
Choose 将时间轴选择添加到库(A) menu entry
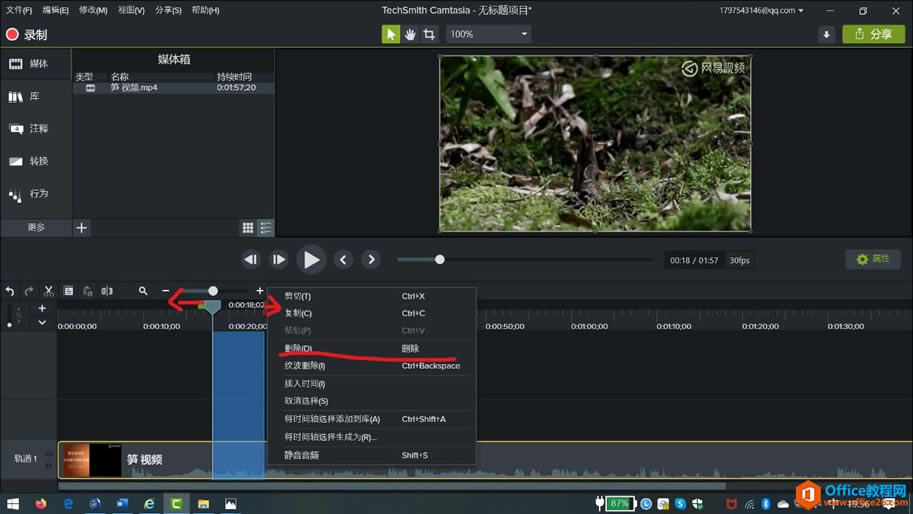click(x=372, y=419)
